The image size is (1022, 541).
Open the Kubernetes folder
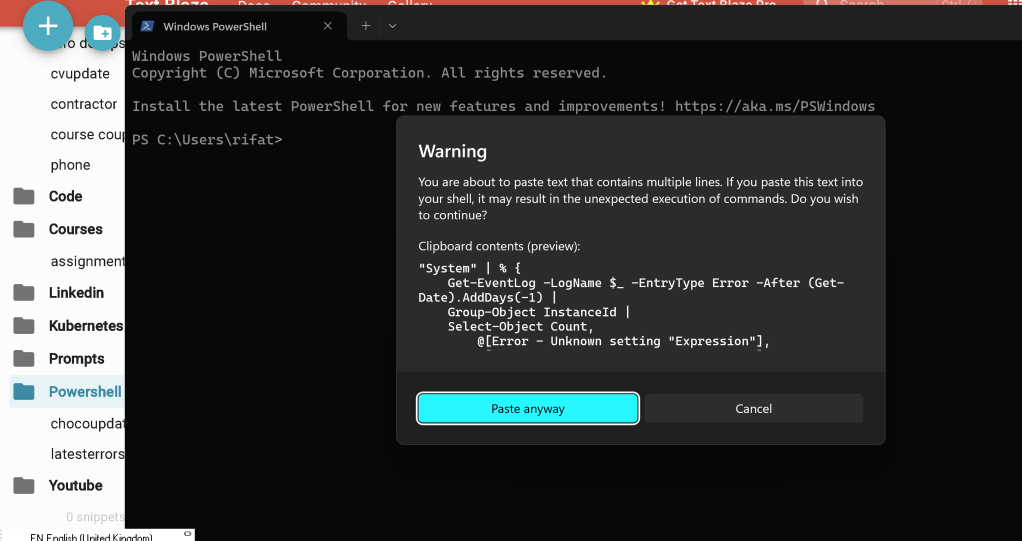(85, 326)
